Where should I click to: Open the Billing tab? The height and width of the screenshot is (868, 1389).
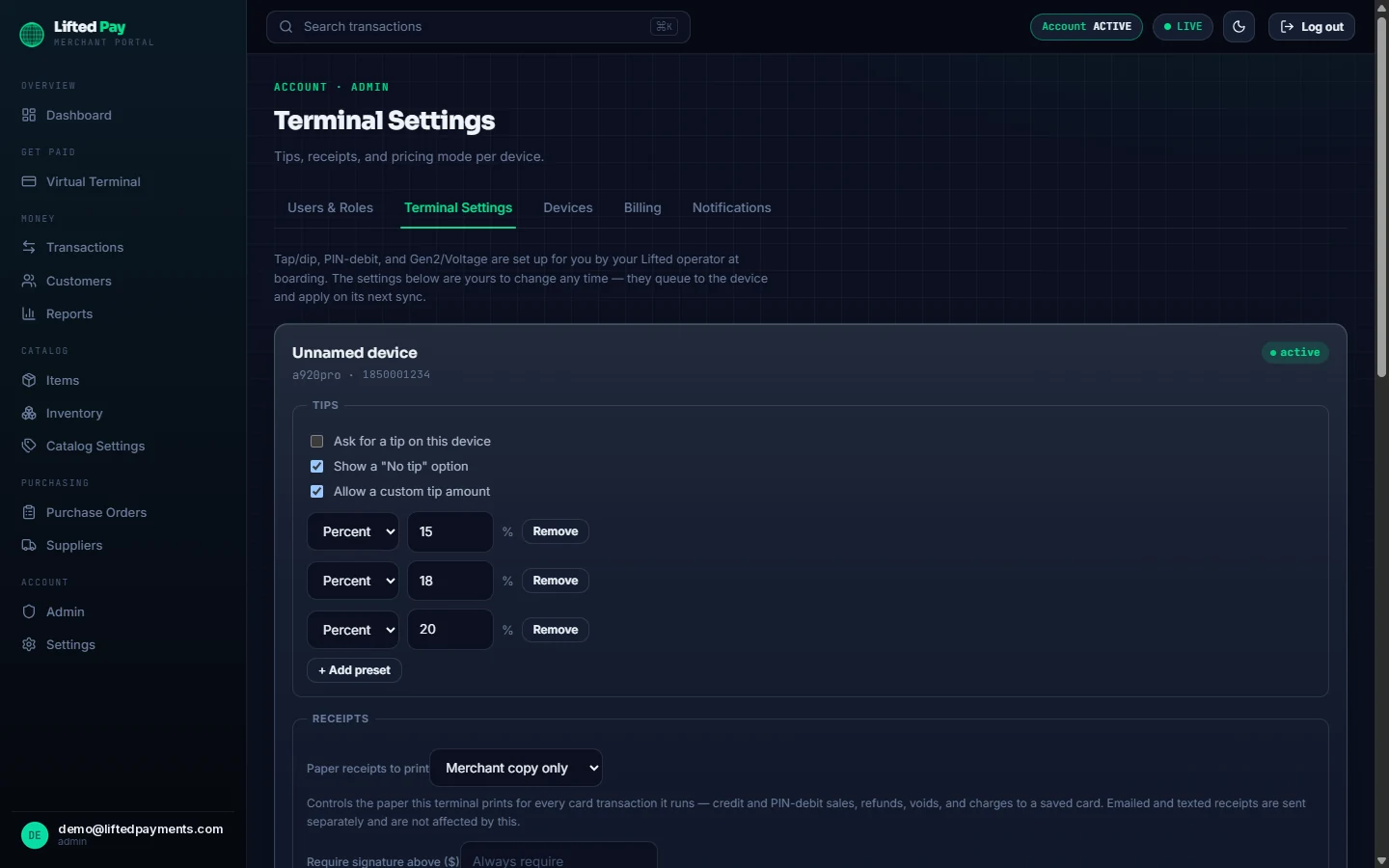click(642, 207)
